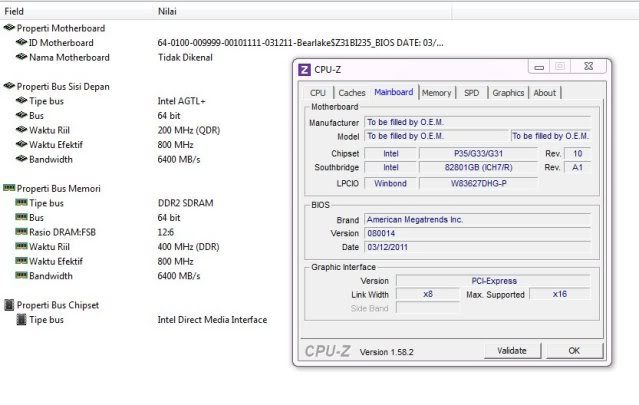The width and height of the screenshot is (639, 405).
Task: Select the Mainboard tab
Action: pos(394,92)
